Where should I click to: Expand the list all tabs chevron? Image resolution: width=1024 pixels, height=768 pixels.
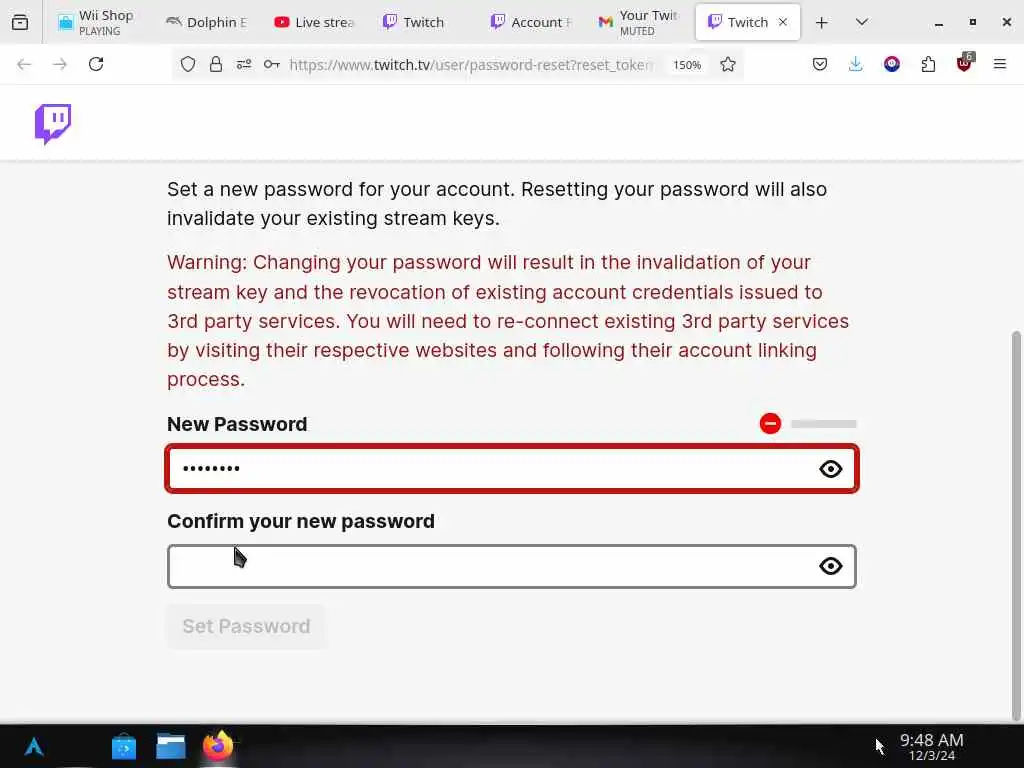tap(861, 22)
